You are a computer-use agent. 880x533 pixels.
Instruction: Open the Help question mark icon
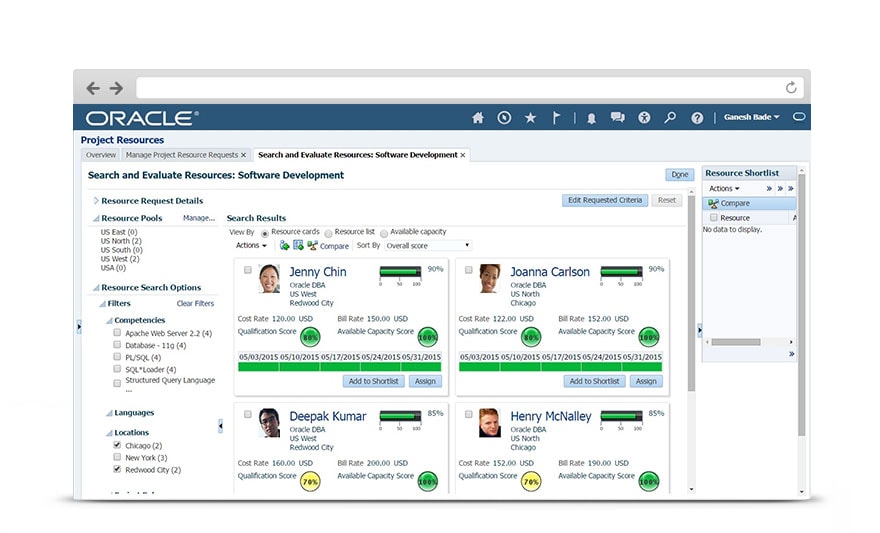pyautogui.click(x=697, y=118)
